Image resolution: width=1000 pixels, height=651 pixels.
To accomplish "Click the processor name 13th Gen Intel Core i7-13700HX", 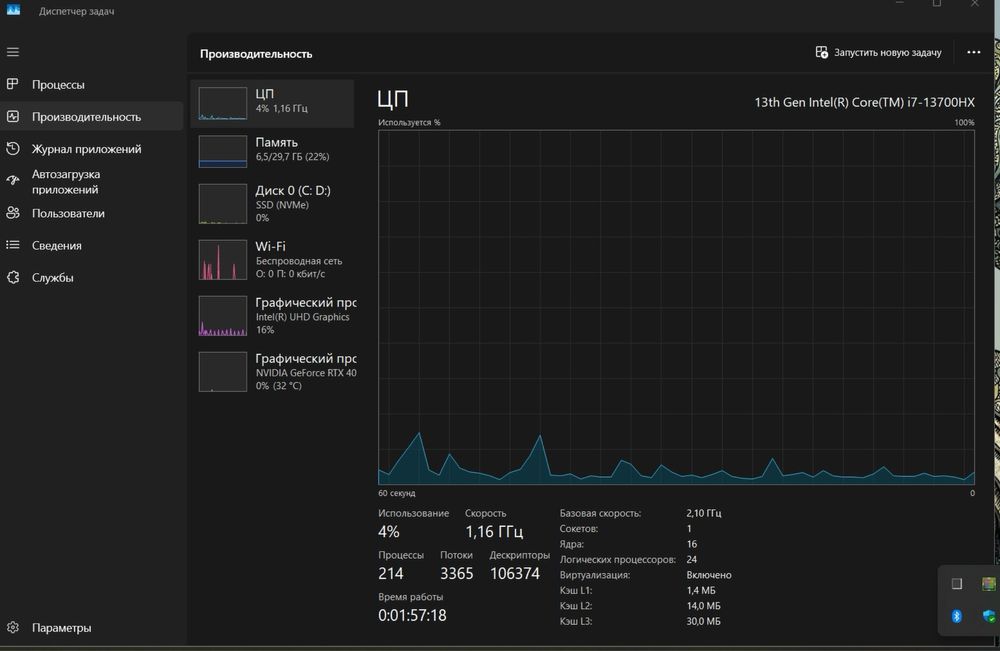I will 864,102.
